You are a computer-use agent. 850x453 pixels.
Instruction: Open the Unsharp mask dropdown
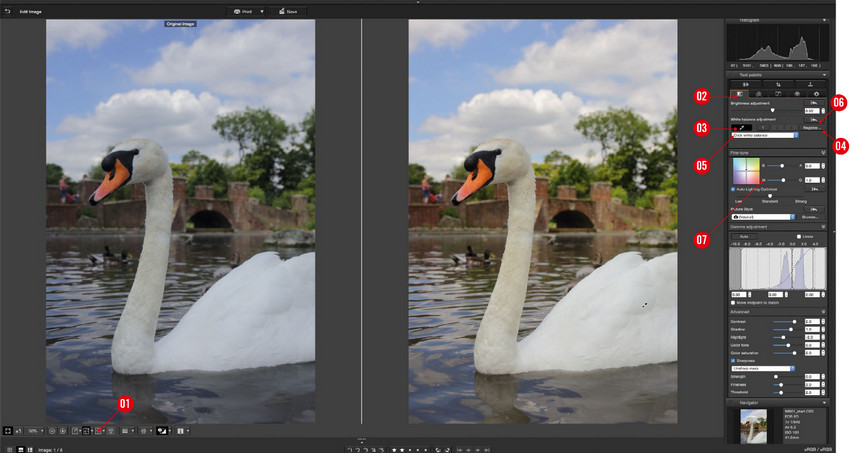(x=763, y=368)
